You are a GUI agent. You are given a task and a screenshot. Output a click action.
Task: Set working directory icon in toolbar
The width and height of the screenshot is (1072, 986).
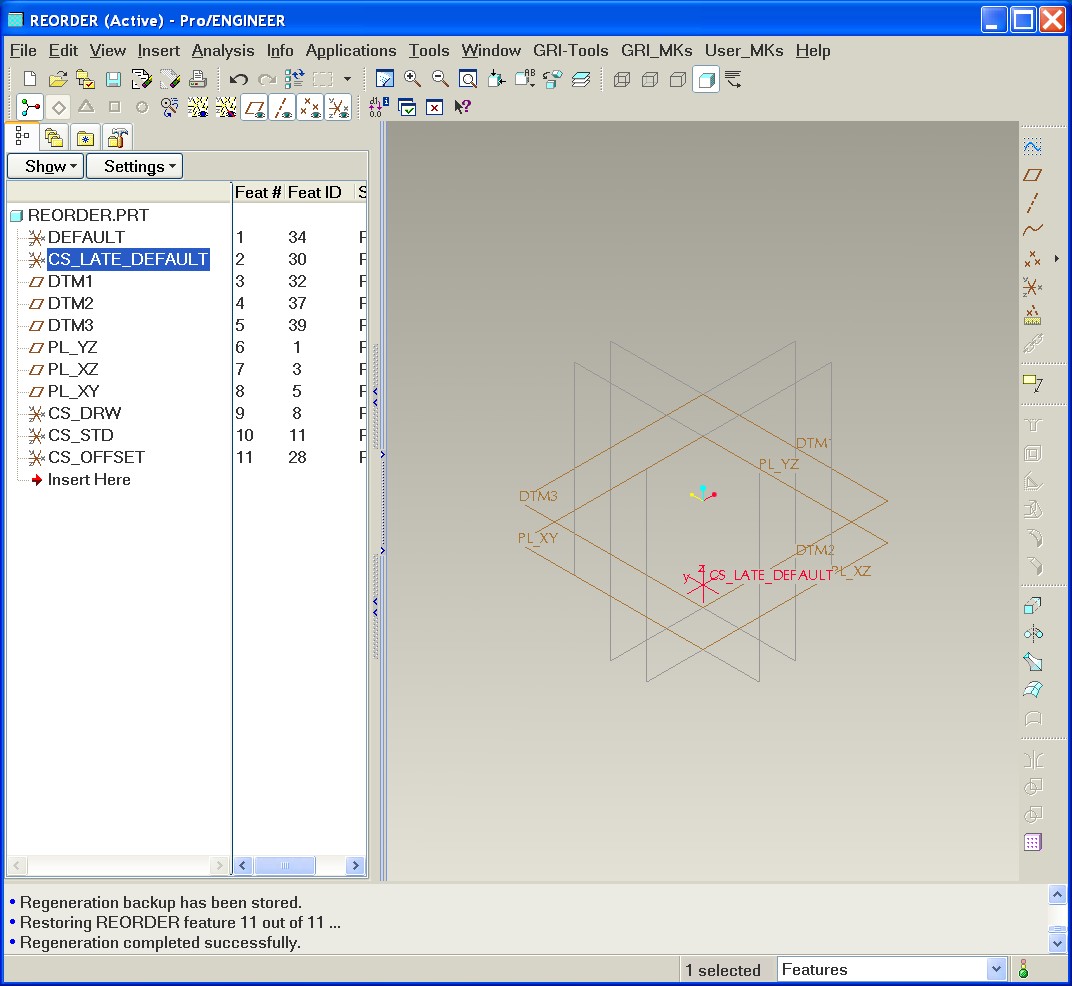pyautogui.click(x=85, y=79)
